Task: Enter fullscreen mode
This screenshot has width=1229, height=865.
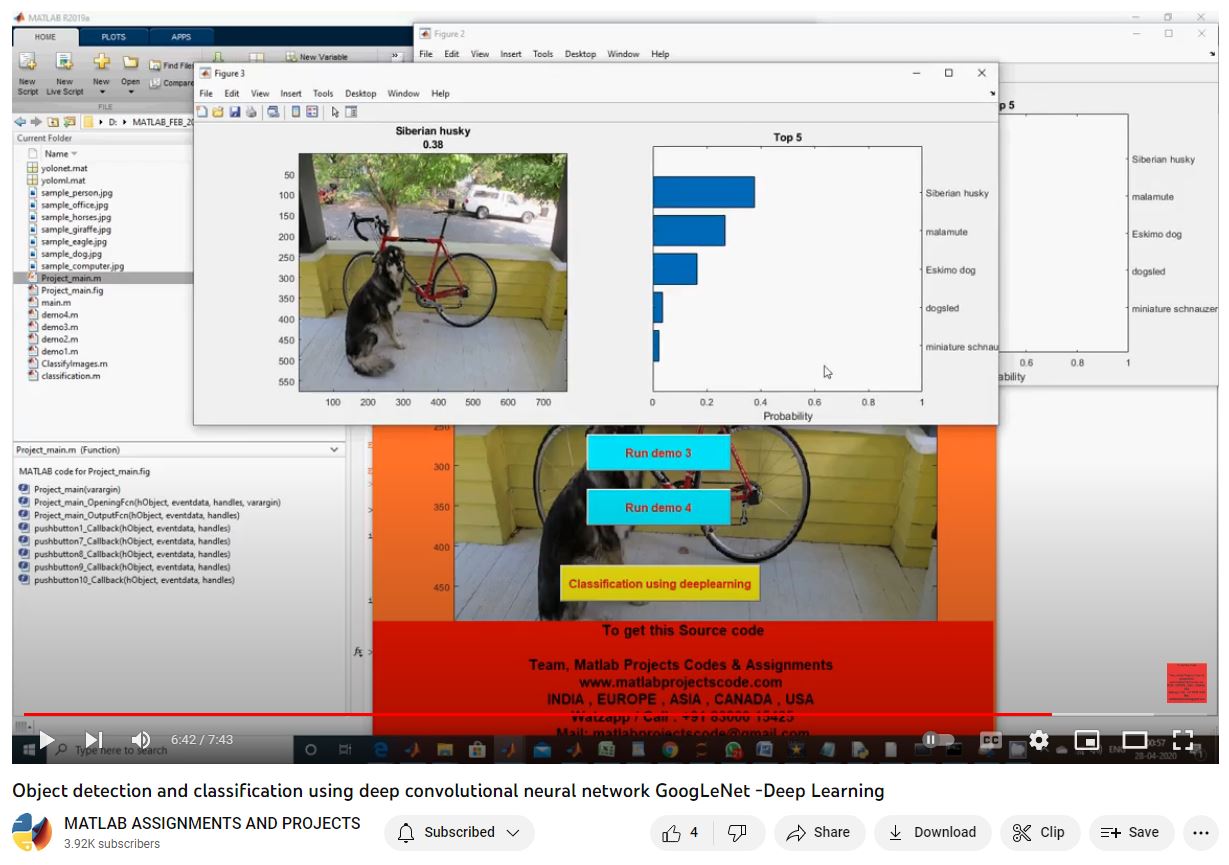Action: click(1182, 740)
